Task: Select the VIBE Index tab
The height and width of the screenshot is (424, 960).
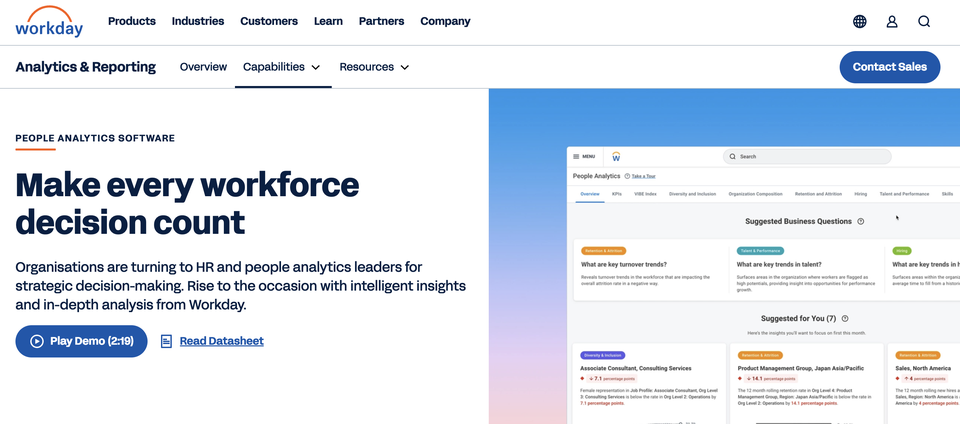Action: (x=645, y=194)
